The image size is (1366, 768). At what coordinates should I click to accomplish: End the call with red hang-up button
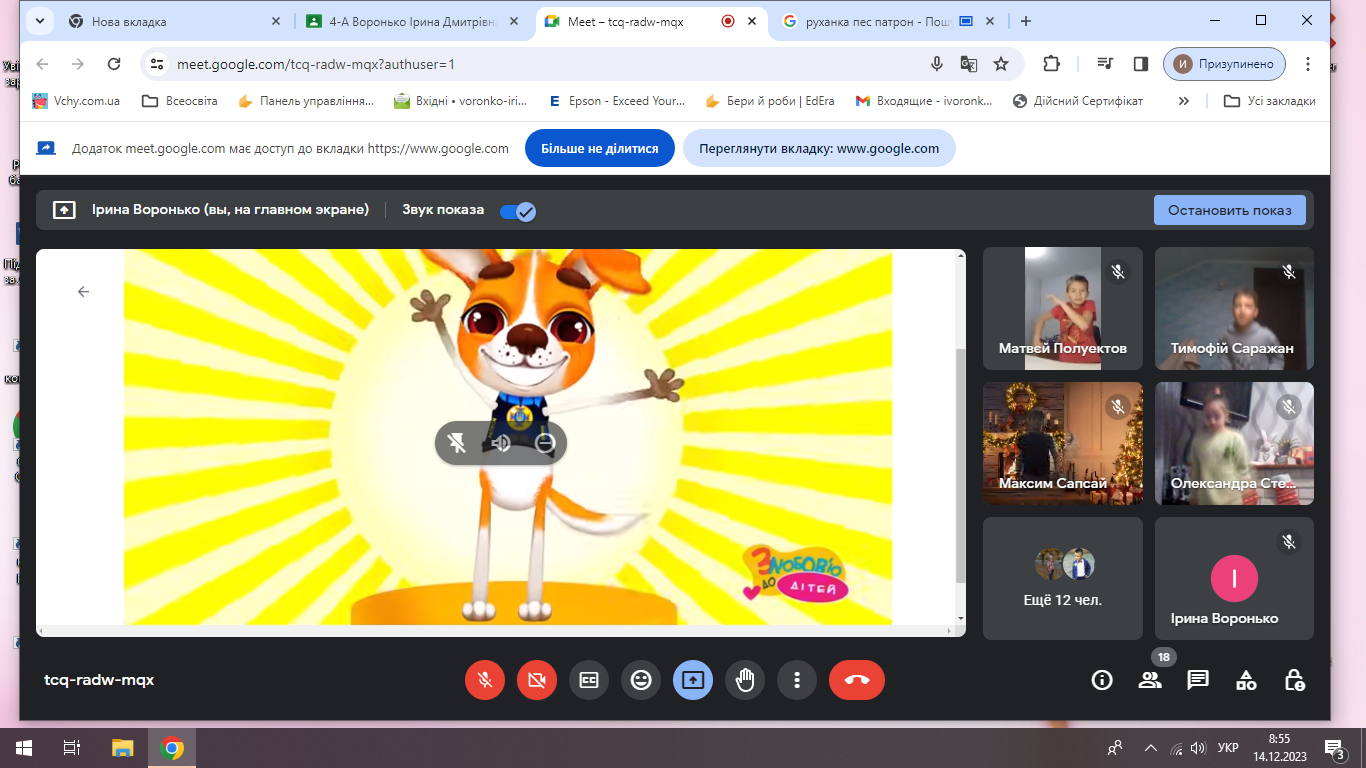pyautogui.click(x=857, y=681)
